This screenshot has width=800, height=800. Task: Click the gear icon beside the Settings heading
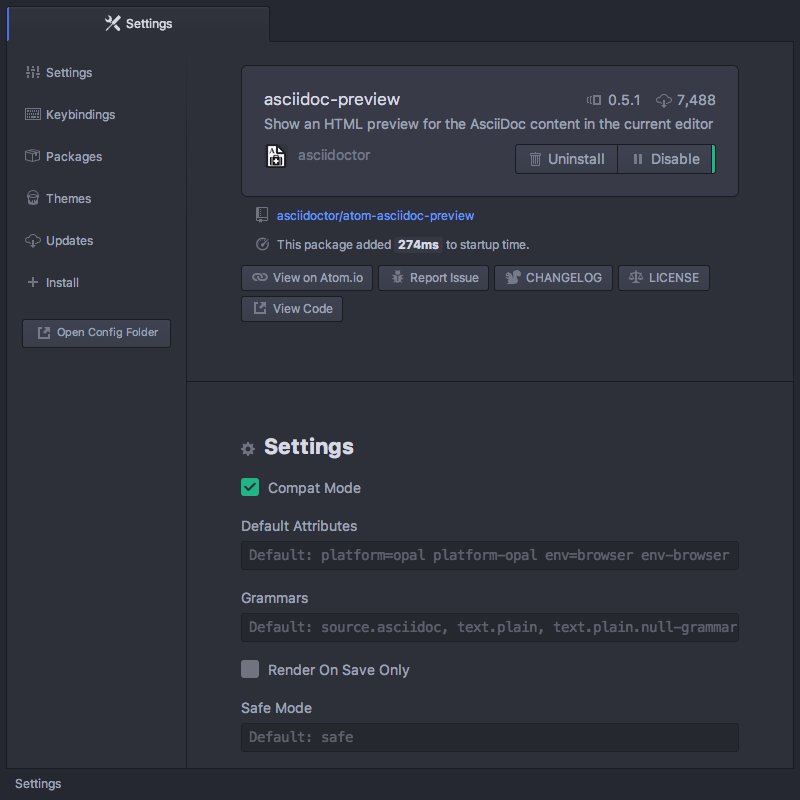[x=247, y=449]
